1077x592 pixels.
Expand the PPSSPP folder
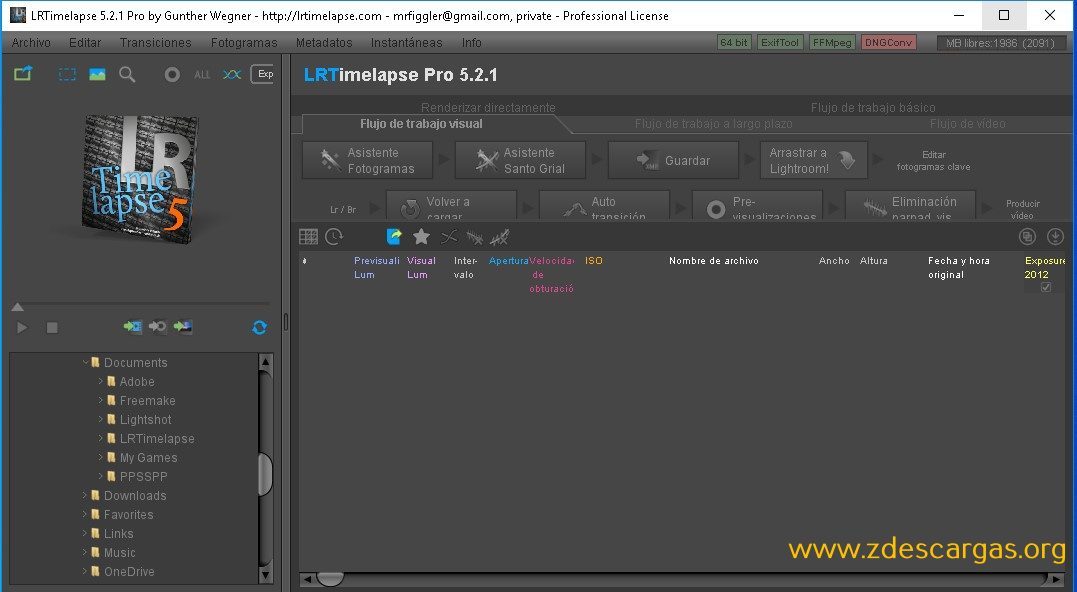click(101, 476)
